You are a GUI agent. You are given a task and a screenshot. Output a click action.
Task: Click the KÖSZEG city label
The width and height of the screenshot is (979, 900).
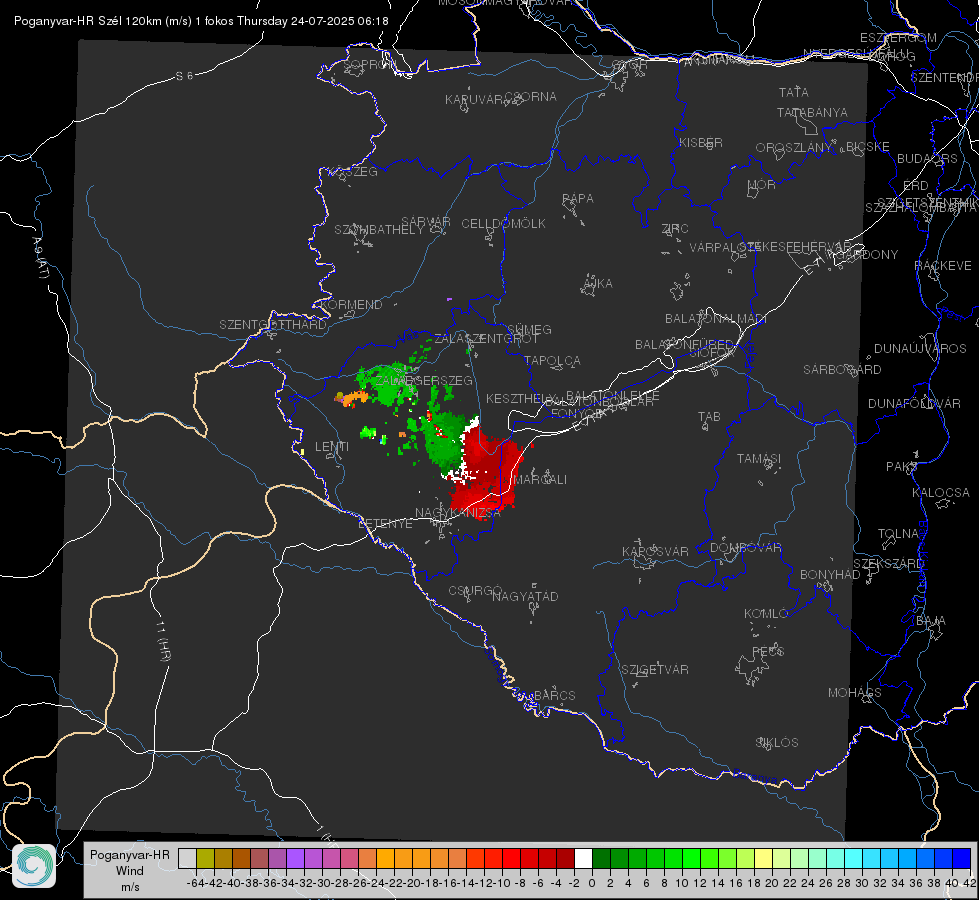tap(353, 172)
